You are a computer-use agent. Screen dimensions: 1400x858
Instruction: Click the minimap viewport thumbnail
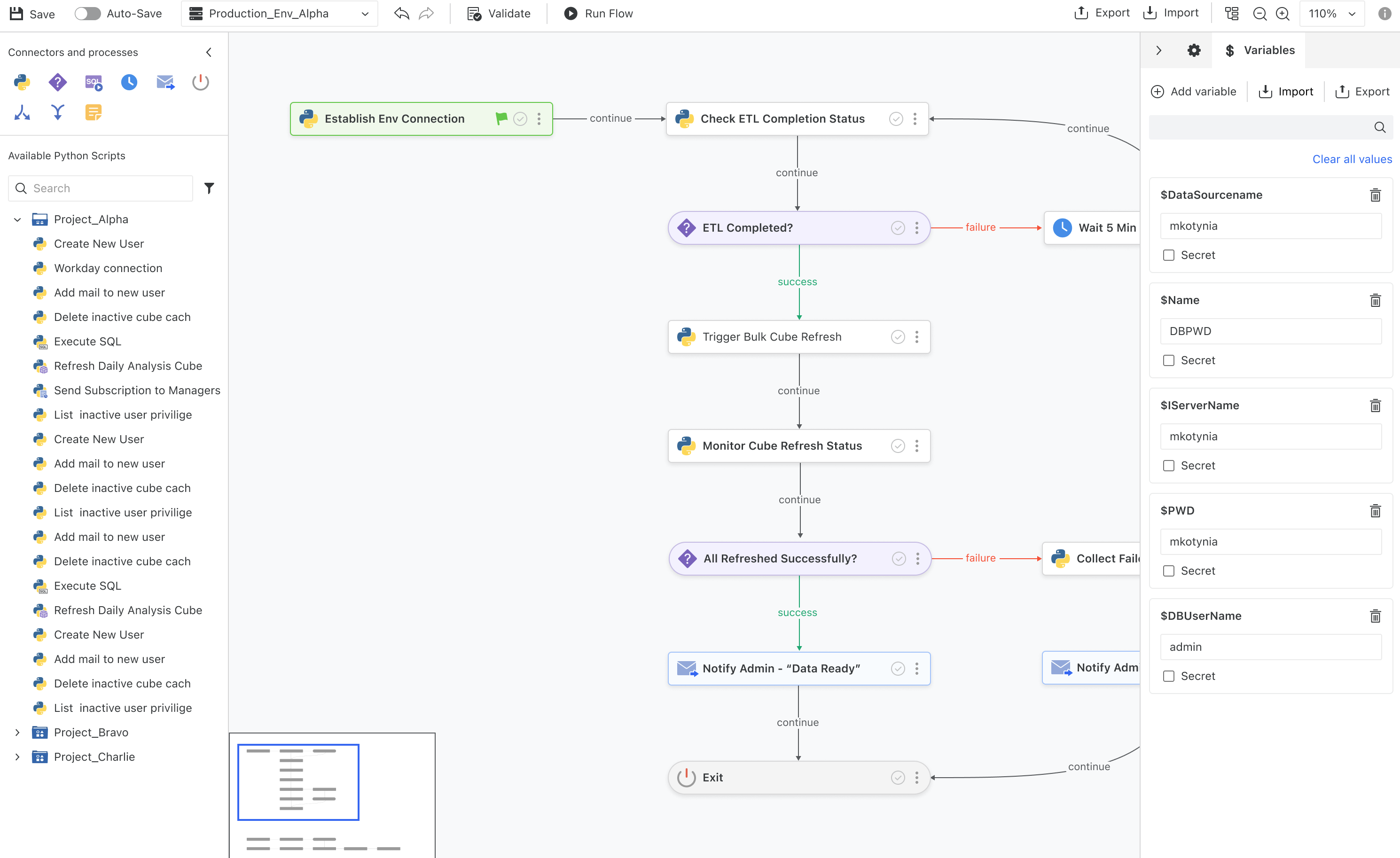pos(298,782)
